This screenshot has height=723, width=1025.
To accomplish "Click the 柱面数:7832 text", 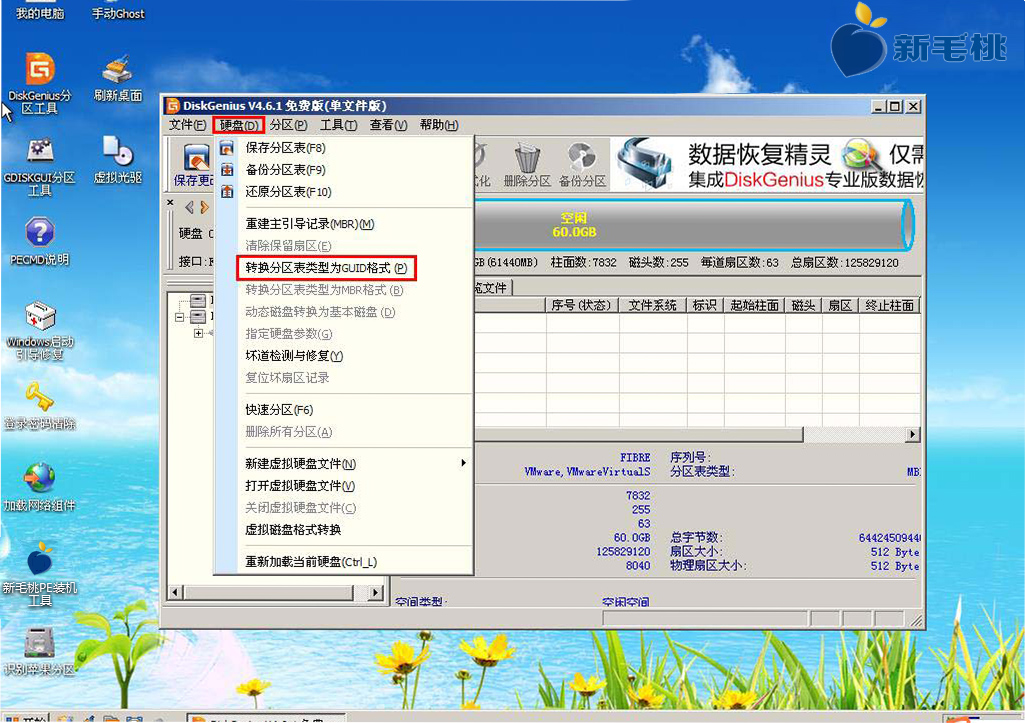I will point(583,263).
